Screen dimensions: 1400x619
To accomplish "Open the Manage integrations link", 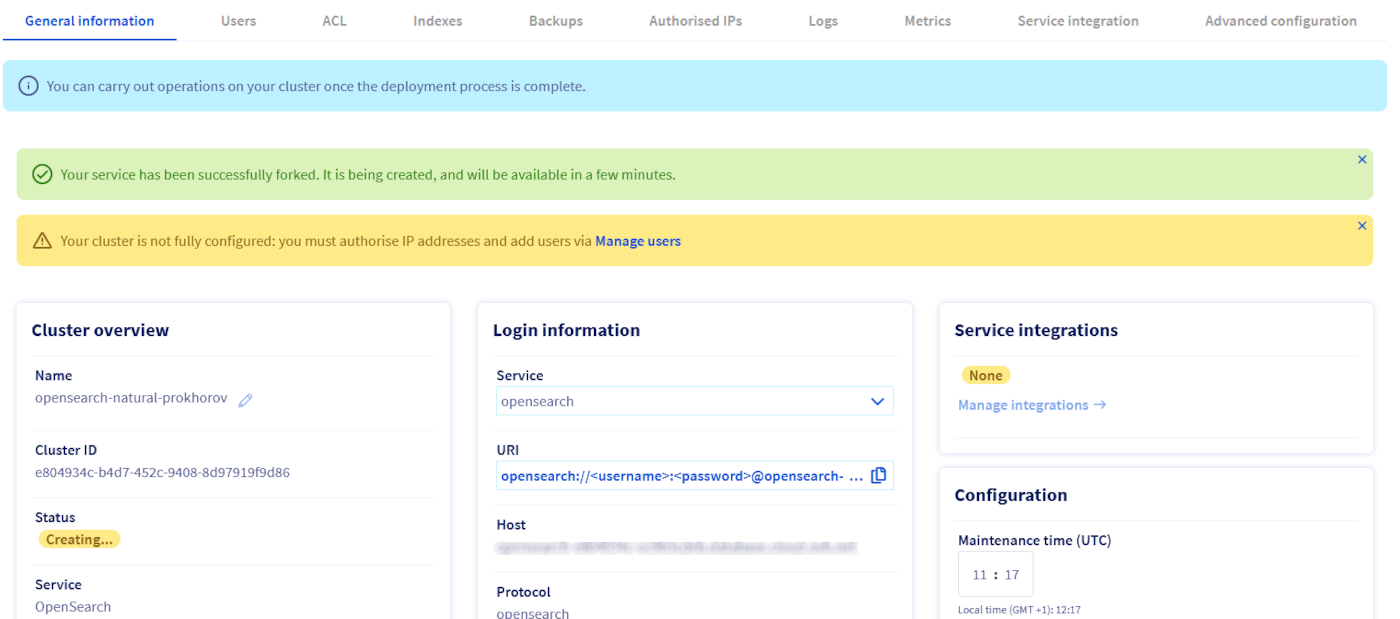I will tap(1031, 405).
